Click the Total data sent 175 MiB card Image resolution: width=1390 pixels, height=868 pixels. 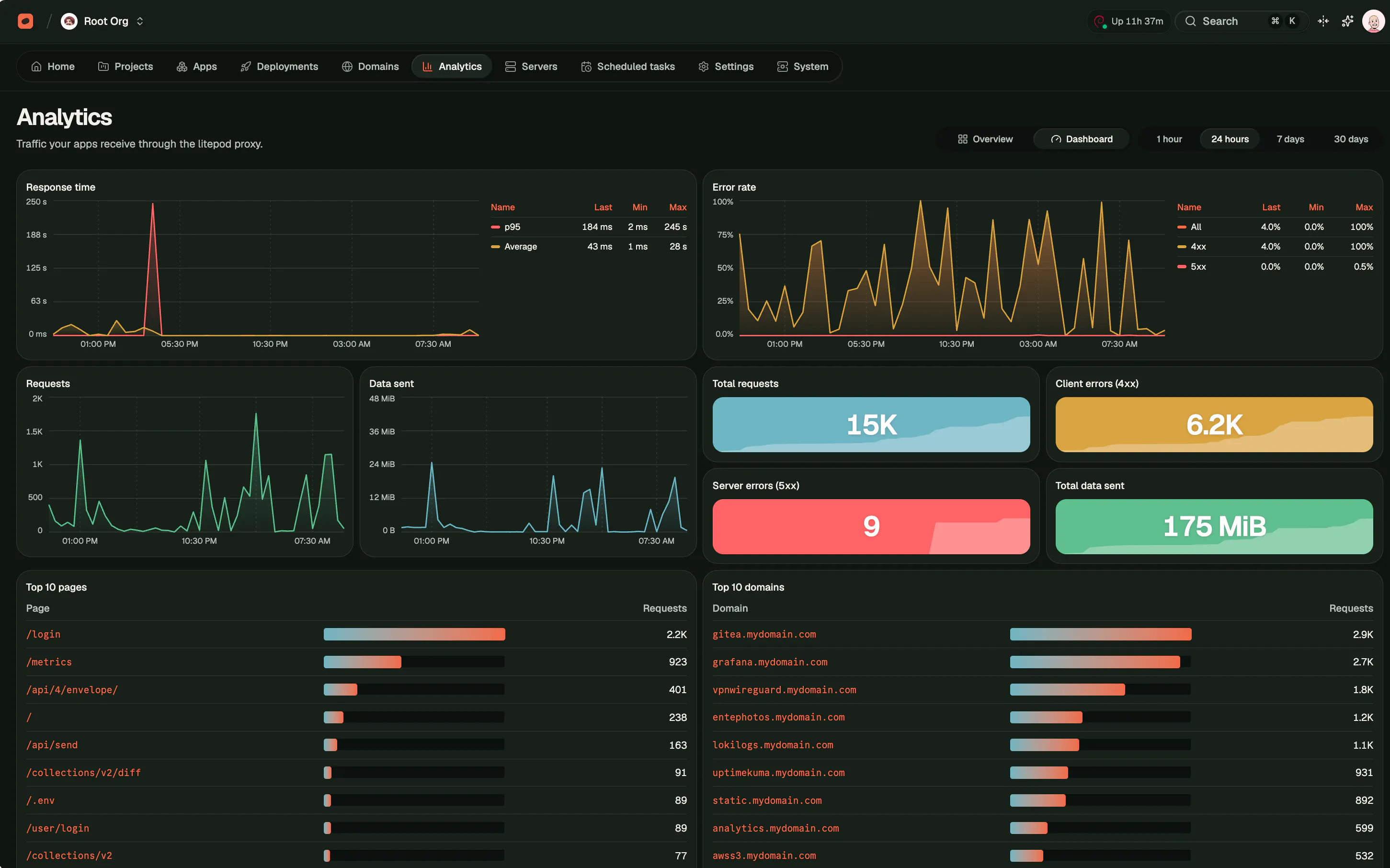[x=1214, y=526]
